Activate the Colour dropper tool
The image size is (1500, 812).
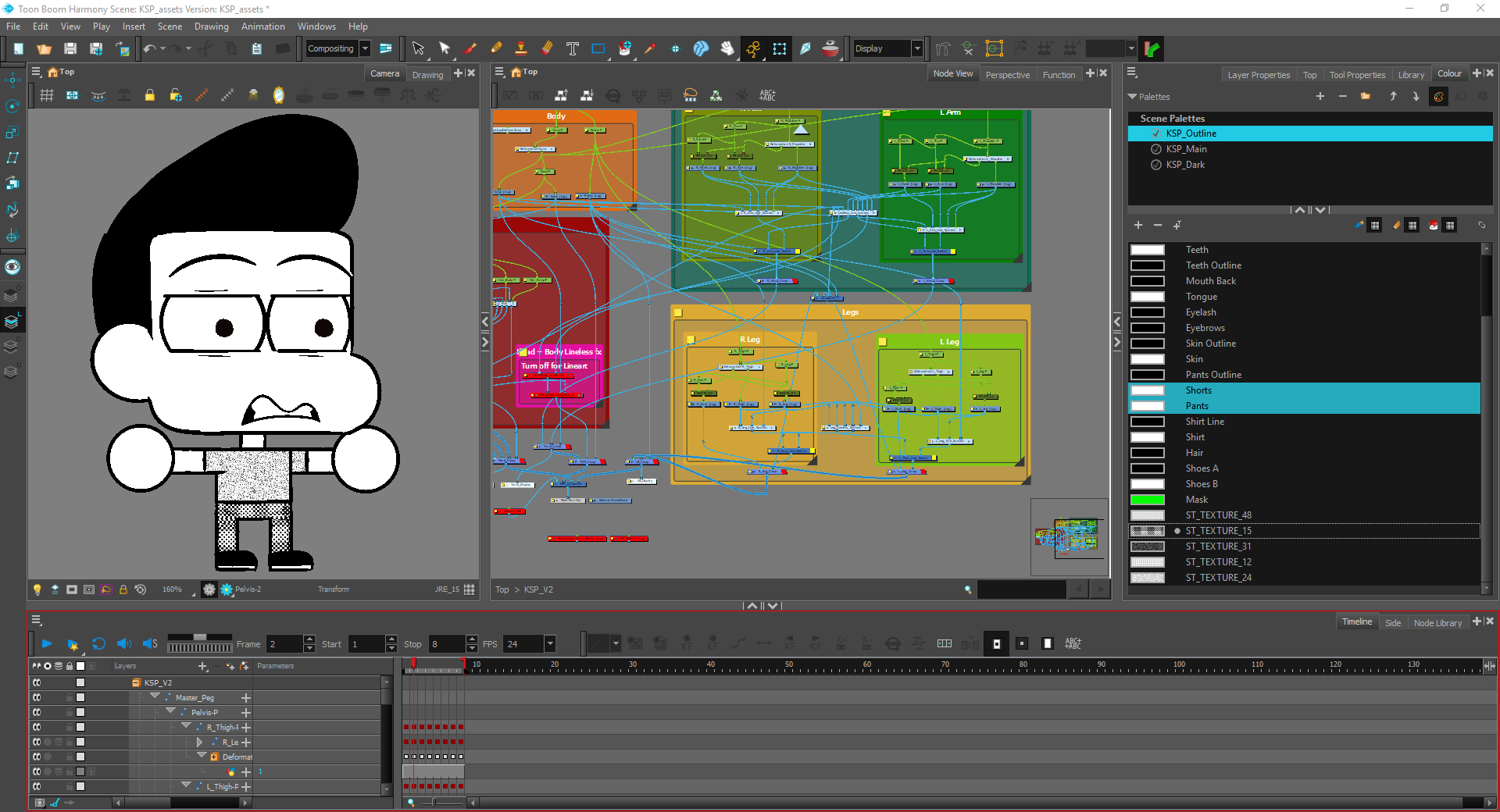point(650,48)
